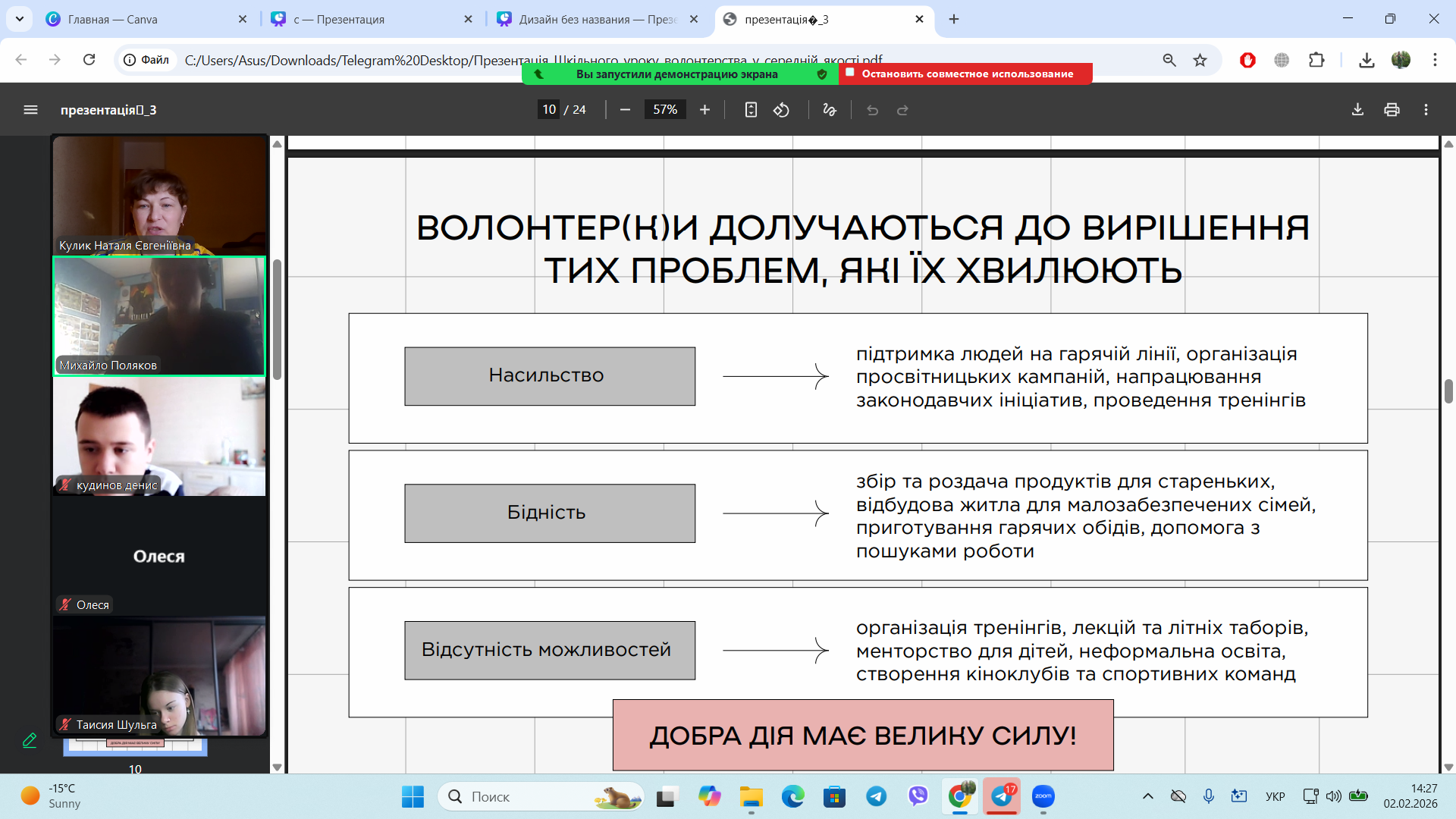
Task: Open a new browser tab
Action: tap(954, 19)
